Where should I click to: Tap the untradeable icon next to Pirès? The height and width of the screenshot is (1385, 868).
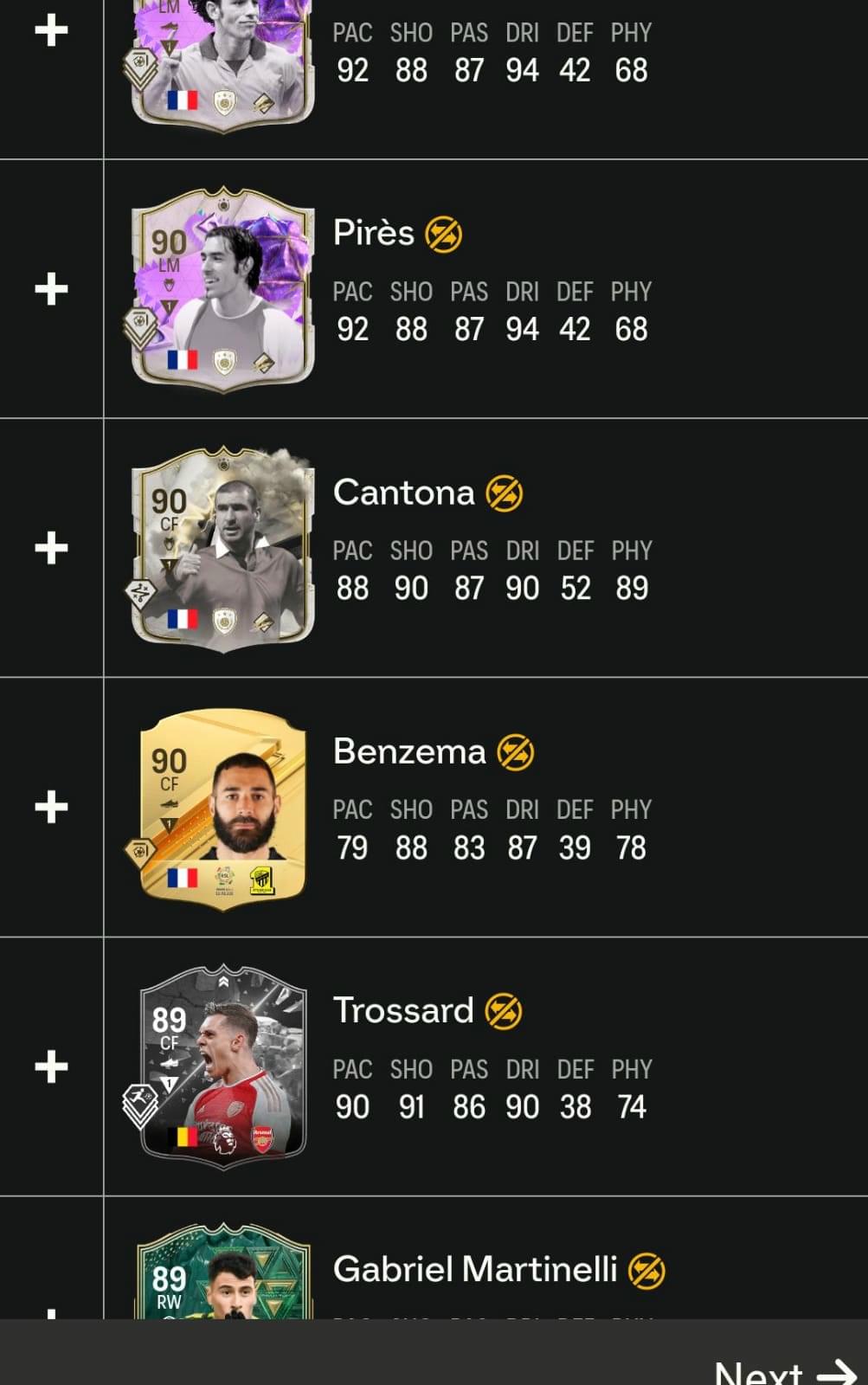[444, 234]
